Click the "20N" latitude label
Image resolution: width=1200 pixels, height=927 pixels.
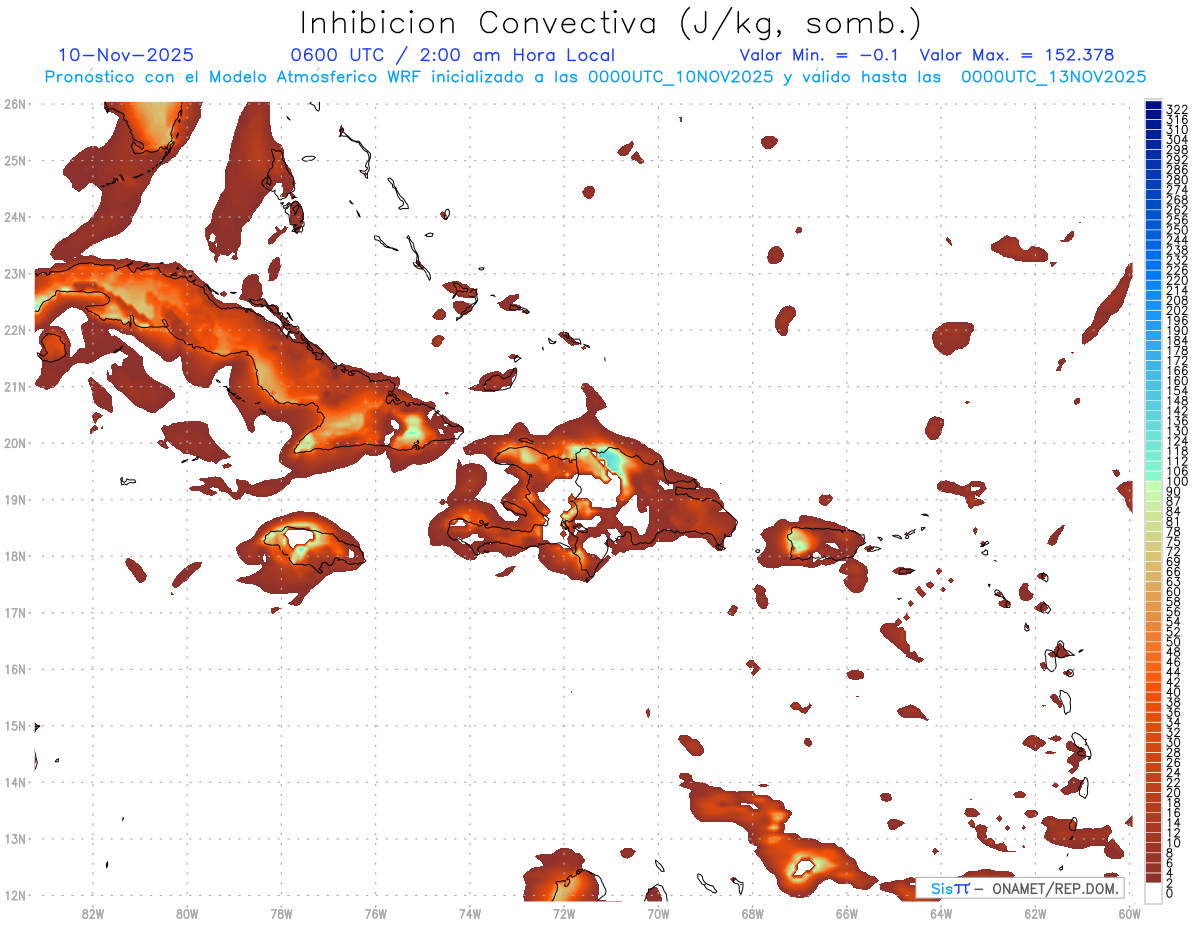pyautogui.click(x=15, y=442)
